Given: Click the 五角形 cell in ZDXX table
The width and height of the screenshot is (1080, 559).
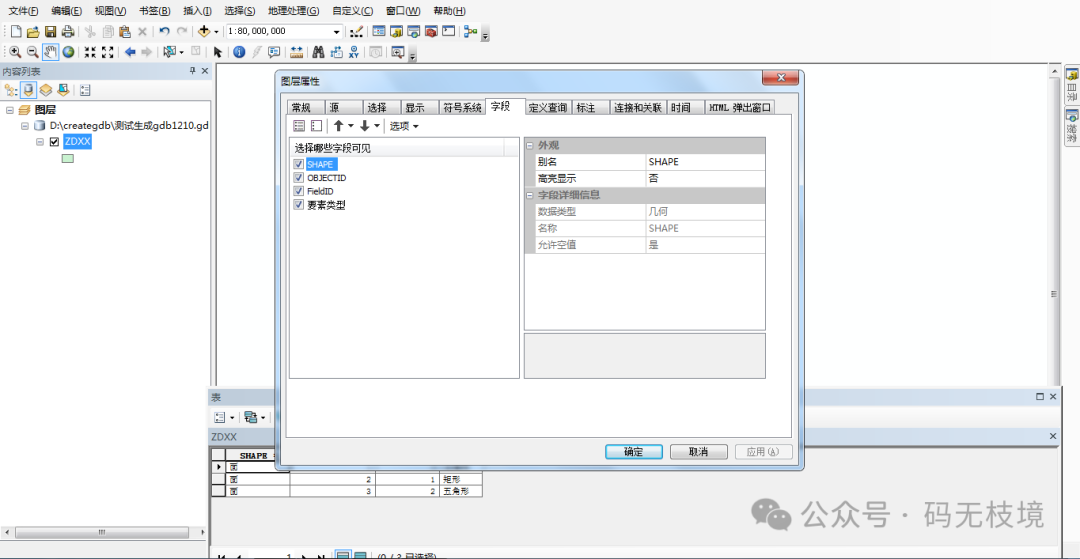Looking at the screenshot, I should click(x=460, y=492).
